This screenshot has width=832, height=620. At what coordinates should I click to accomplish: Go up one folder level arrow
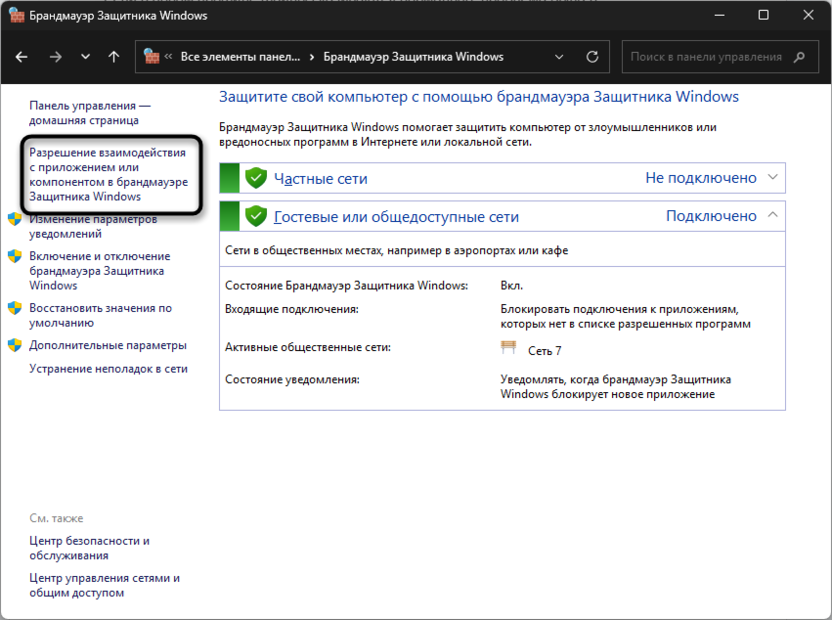click(x=114, y=57)
